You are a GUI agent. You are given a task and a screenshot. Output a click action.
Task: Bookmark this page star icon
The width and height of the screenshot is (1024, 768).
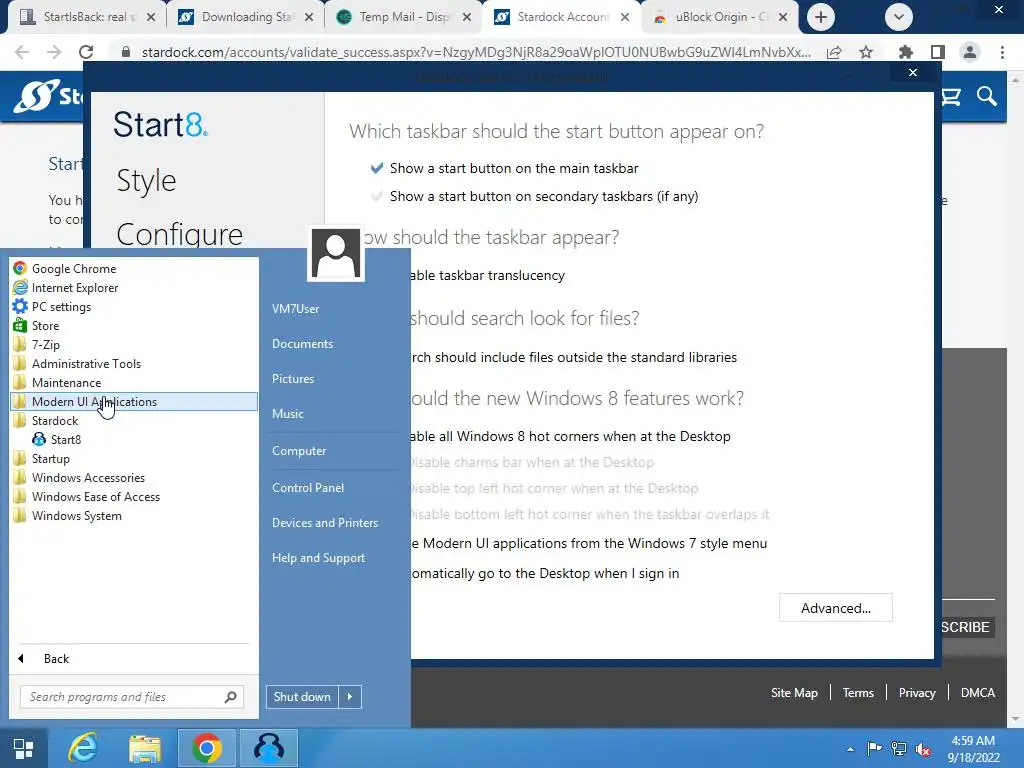(x=866, y=52)
